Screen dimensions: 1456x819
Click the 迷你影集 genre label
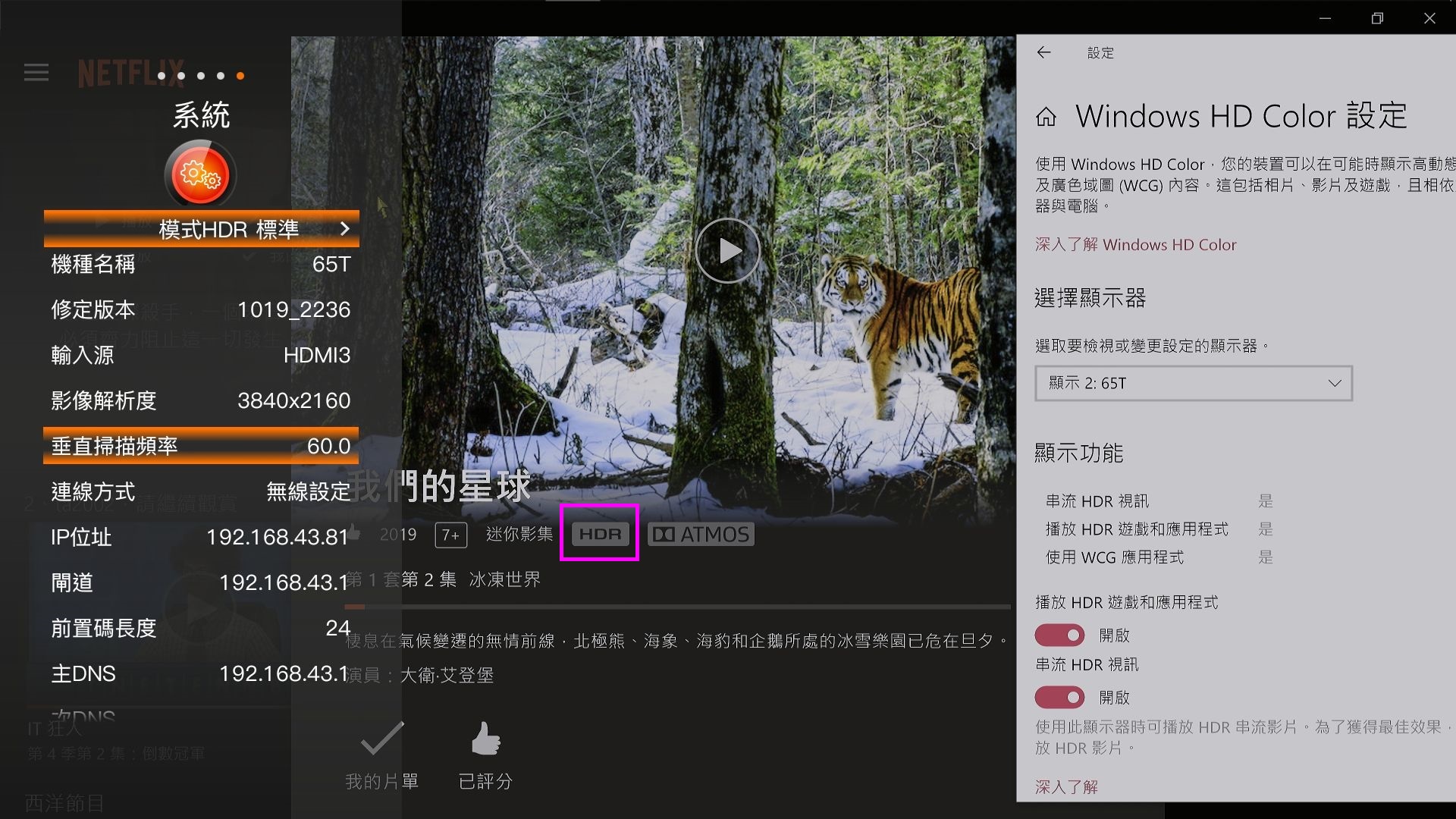[x=519, y=535]
